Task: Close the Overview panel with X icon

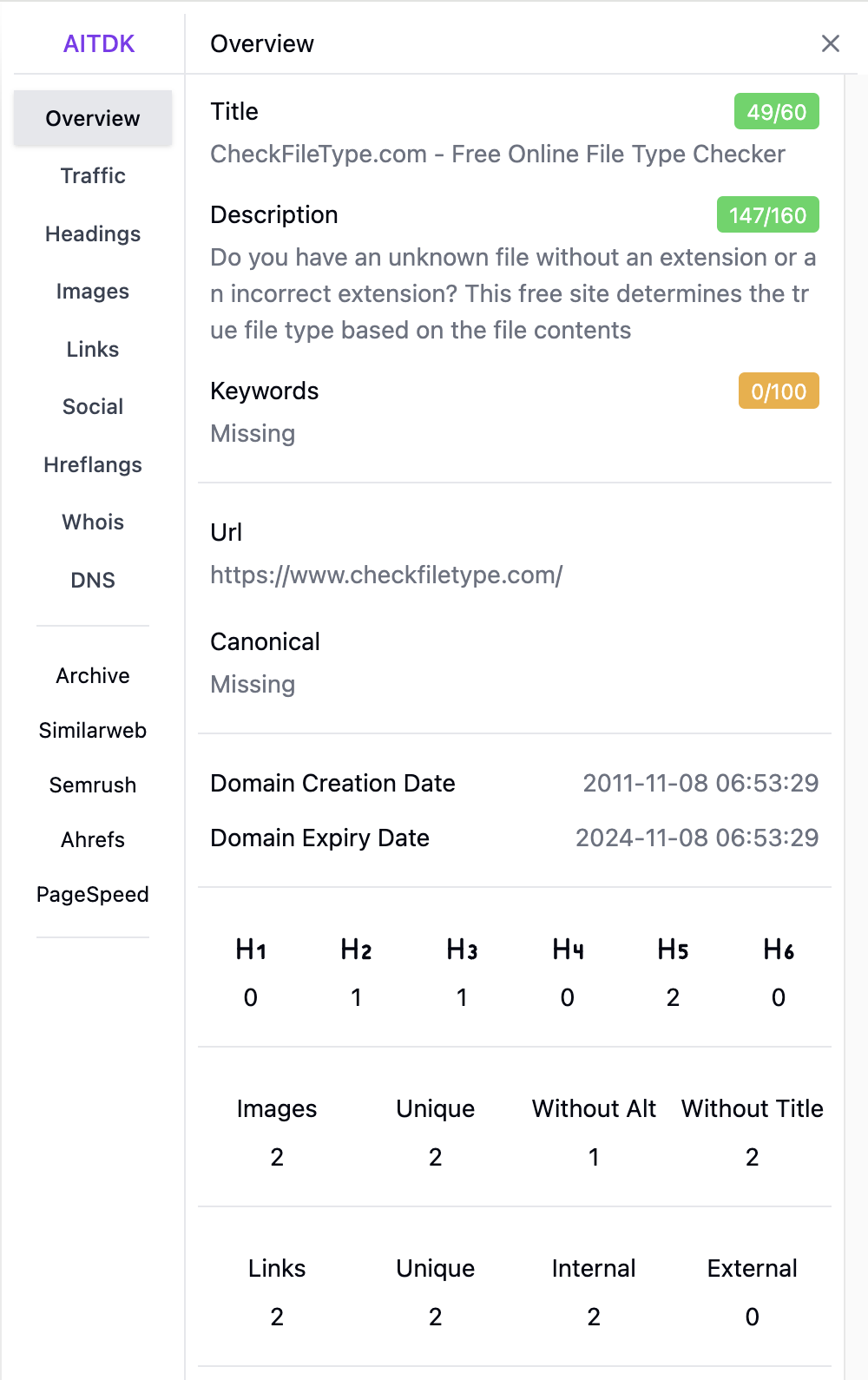Action: point(830,43)
